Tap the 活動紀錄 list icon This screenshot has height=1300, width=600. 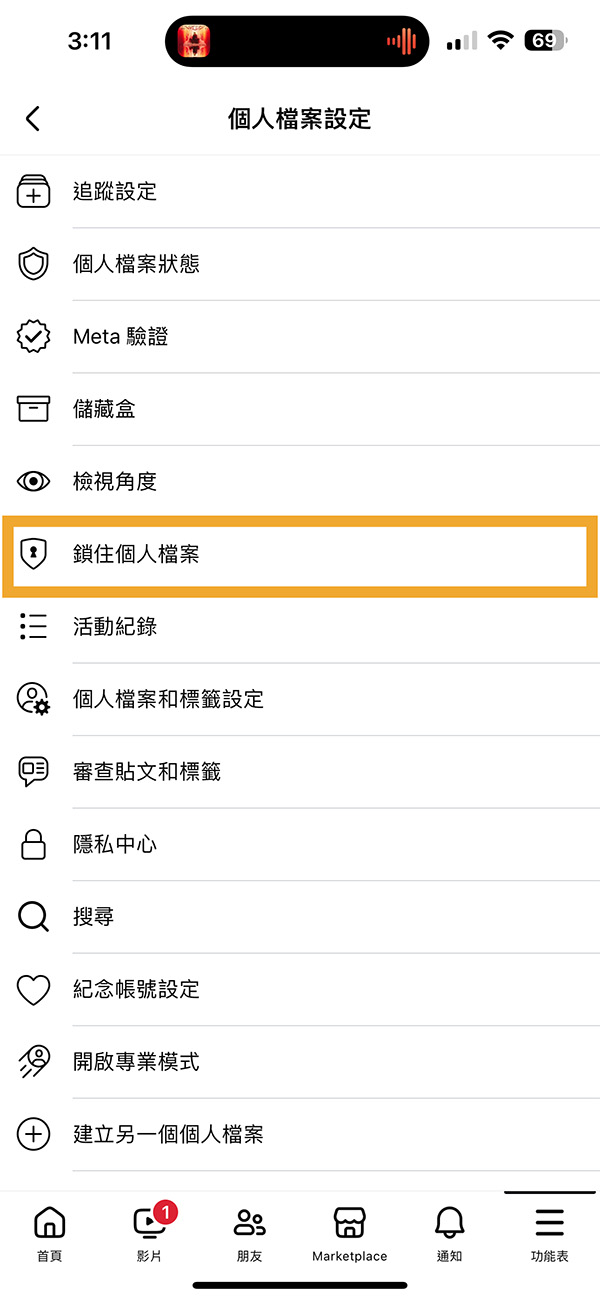(x=33, y=626)
